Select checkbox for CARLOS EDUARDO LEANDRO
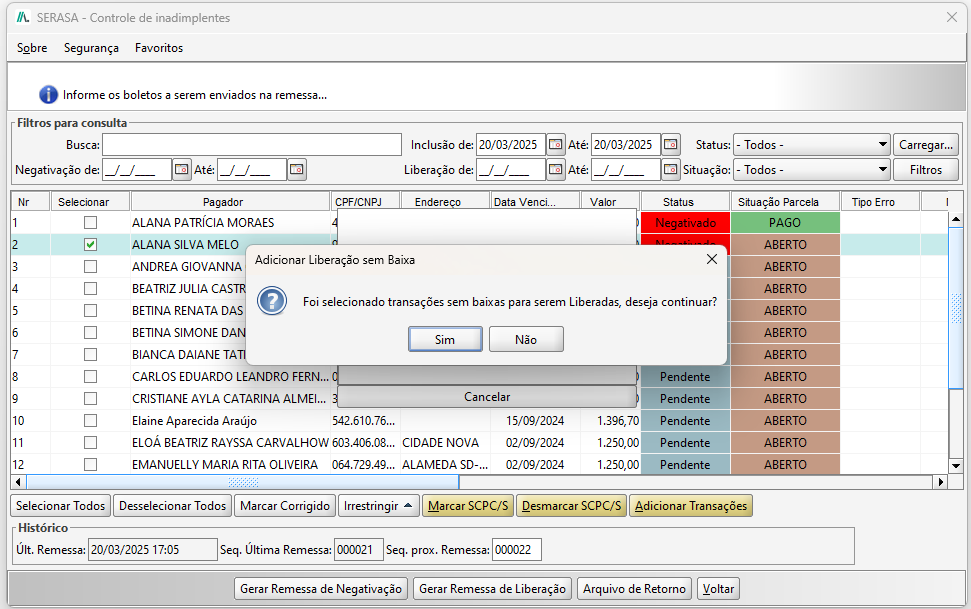 (x=90, y=377)
